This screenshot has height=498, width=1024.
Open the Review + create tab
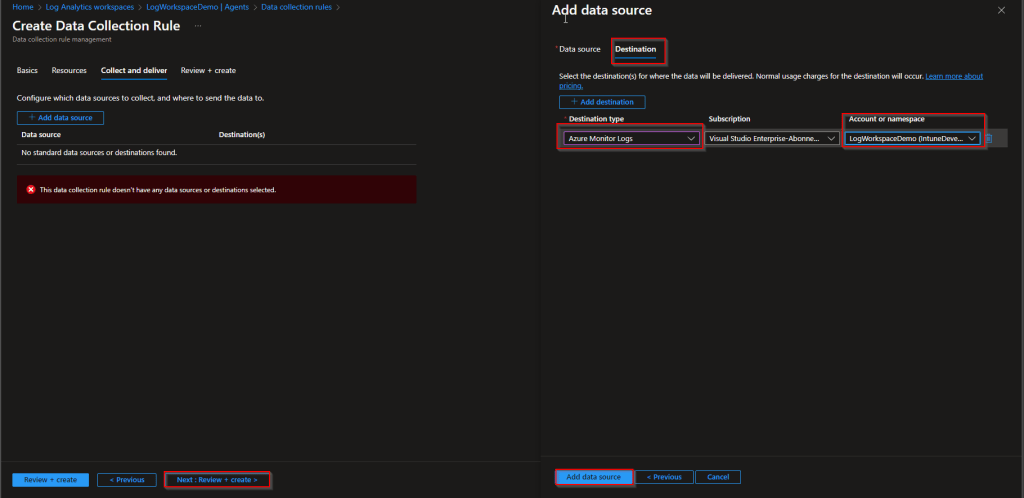coord(208,70)
